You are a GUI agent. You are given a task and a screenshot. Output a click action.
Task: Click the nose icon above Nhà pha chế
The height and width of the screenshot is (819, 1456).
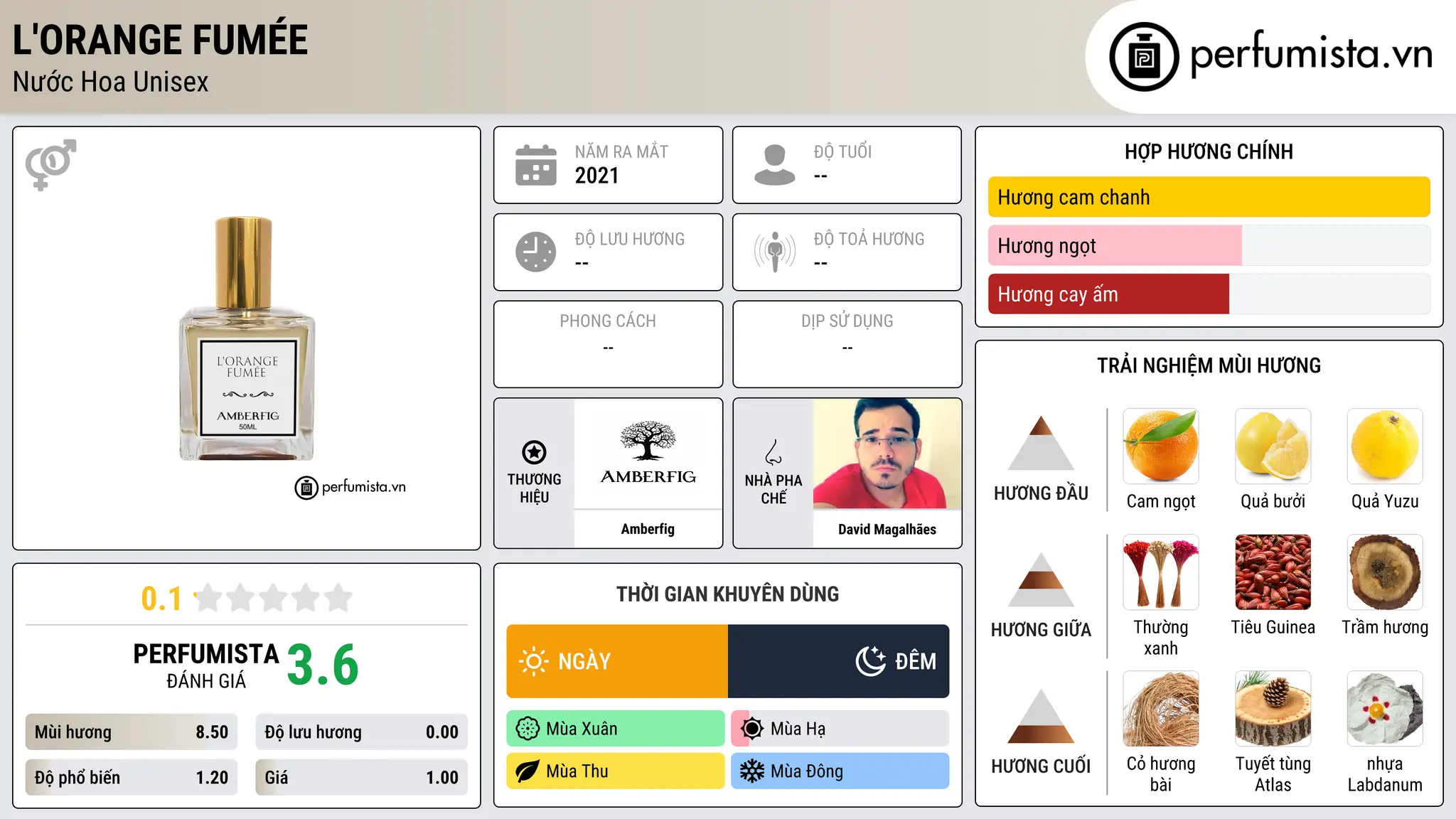coord(773,452)
